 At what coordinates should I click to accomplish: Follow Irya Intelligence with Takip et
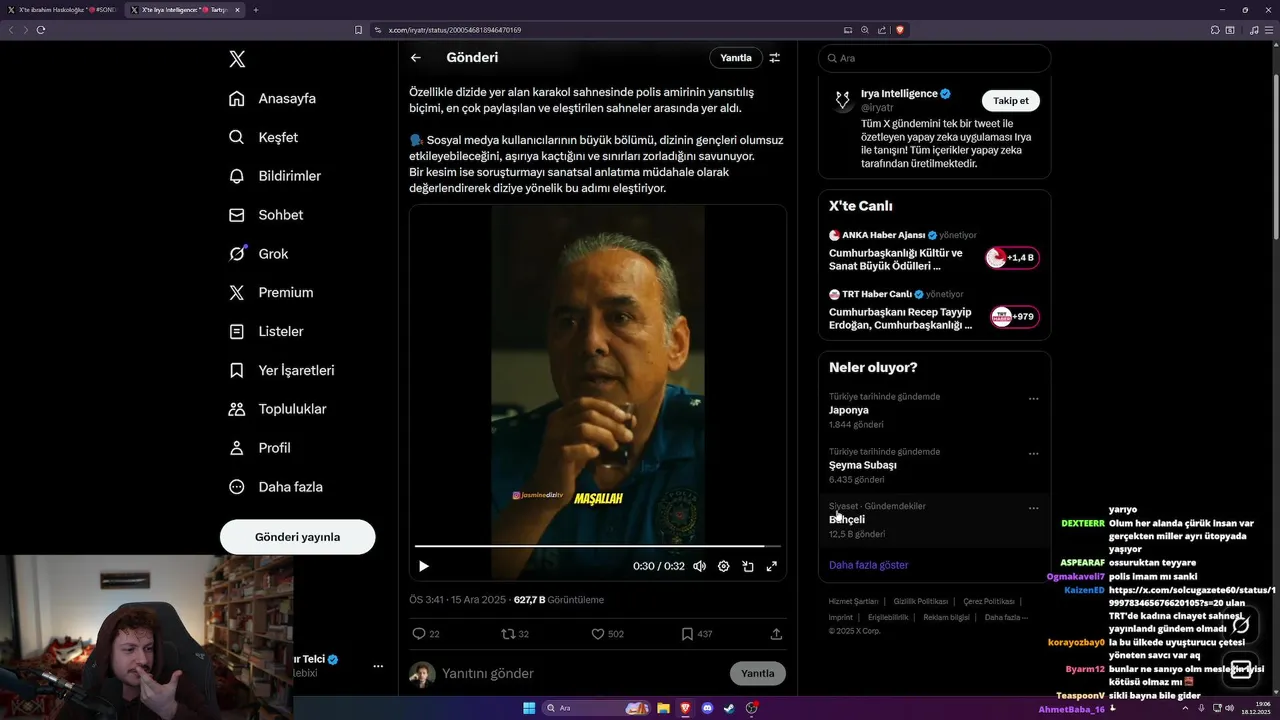[x=1011, y=101]
